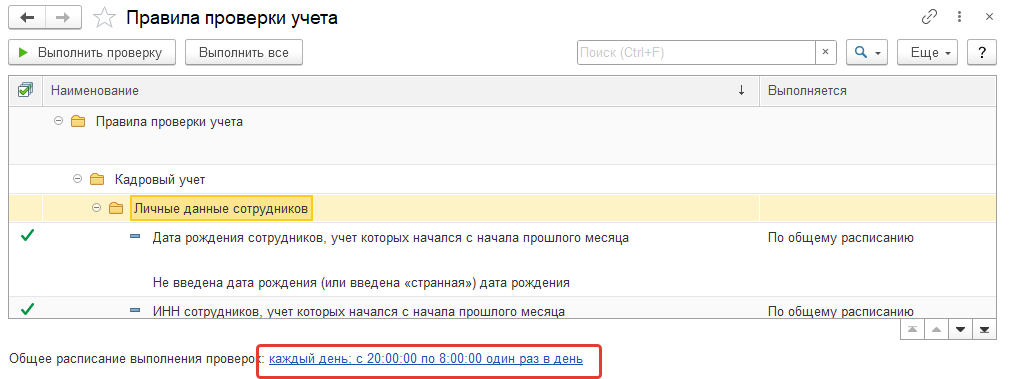Jump to the first row of the list
The height and width of the screenshot is (379, 1011).
(x=912, y=329)
